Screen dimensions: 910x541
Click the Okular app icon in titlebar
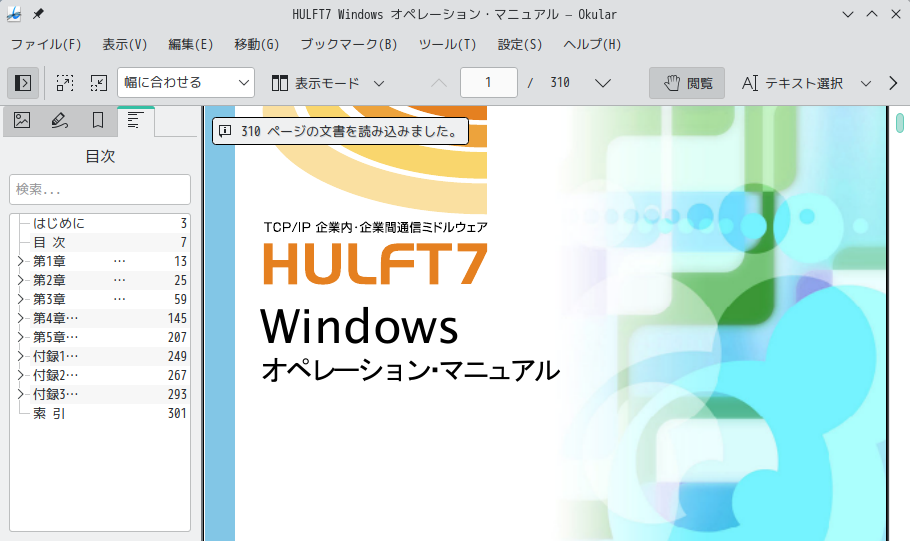coord(14,14)
